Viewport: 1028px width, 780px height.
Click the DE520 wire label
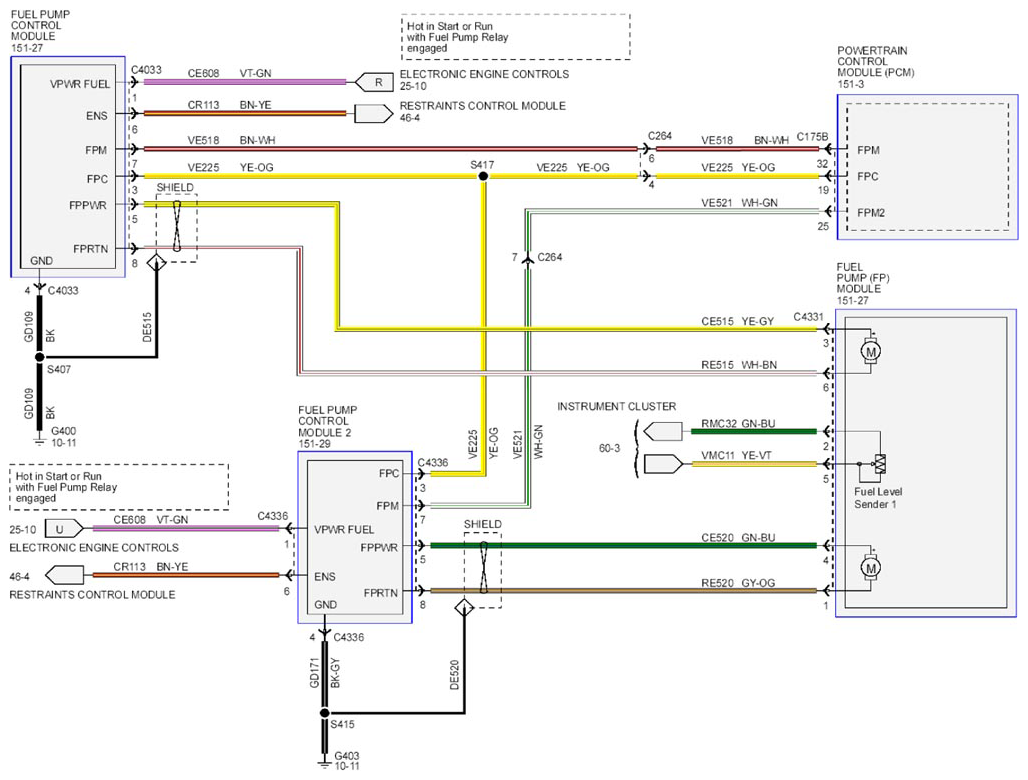click(454, 674)
